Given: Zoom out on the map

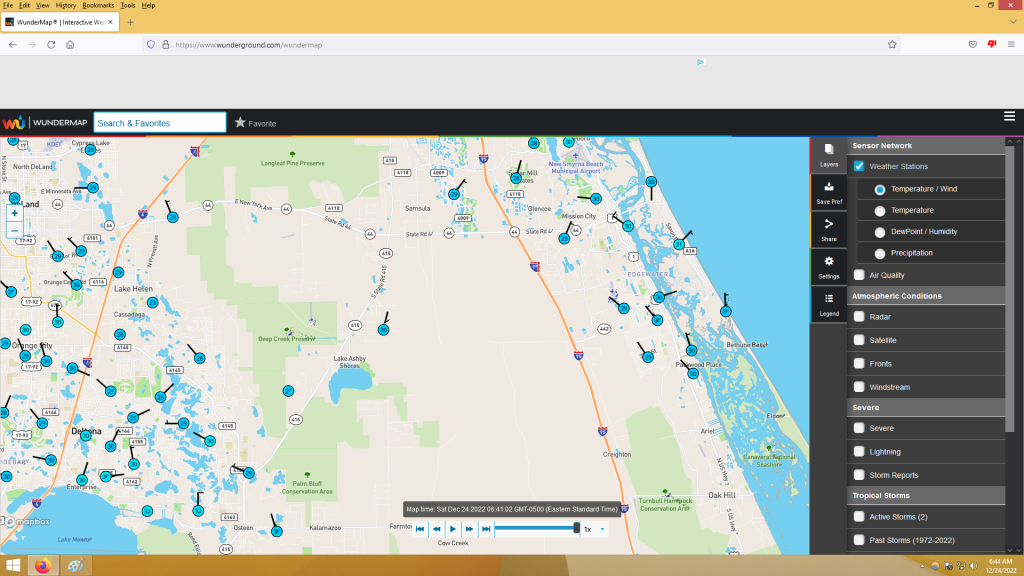Looking at the screenshot, I should (14, 231).
